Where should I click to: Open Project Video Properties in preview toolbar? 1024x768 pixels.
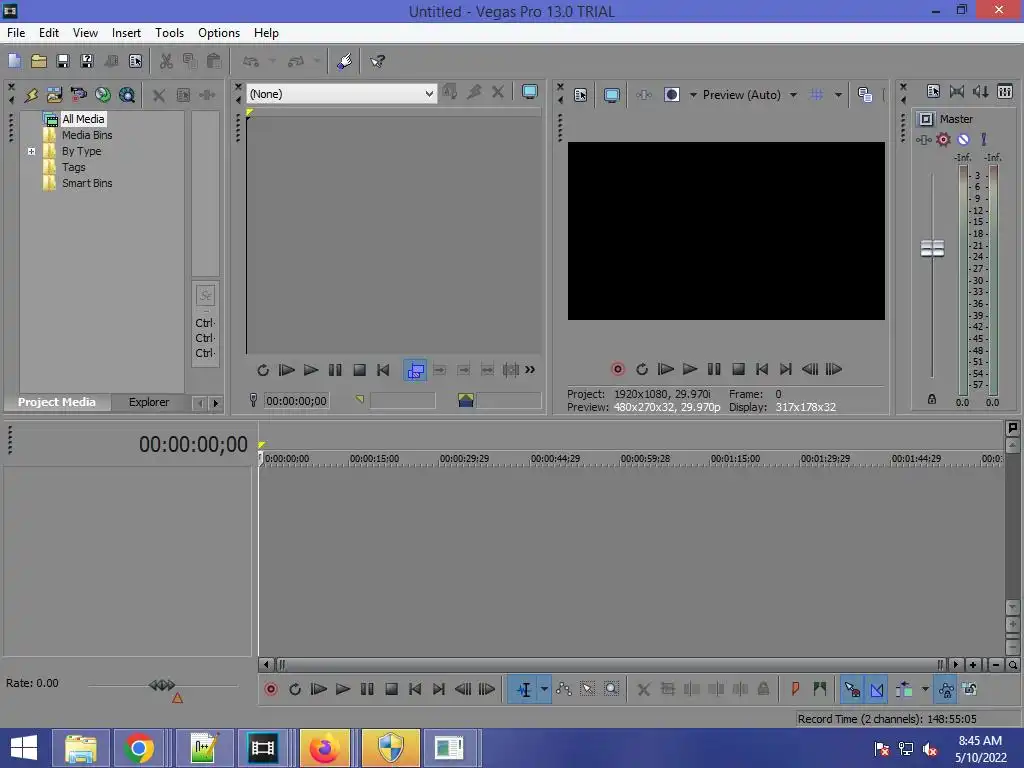[x=580, y=95]
